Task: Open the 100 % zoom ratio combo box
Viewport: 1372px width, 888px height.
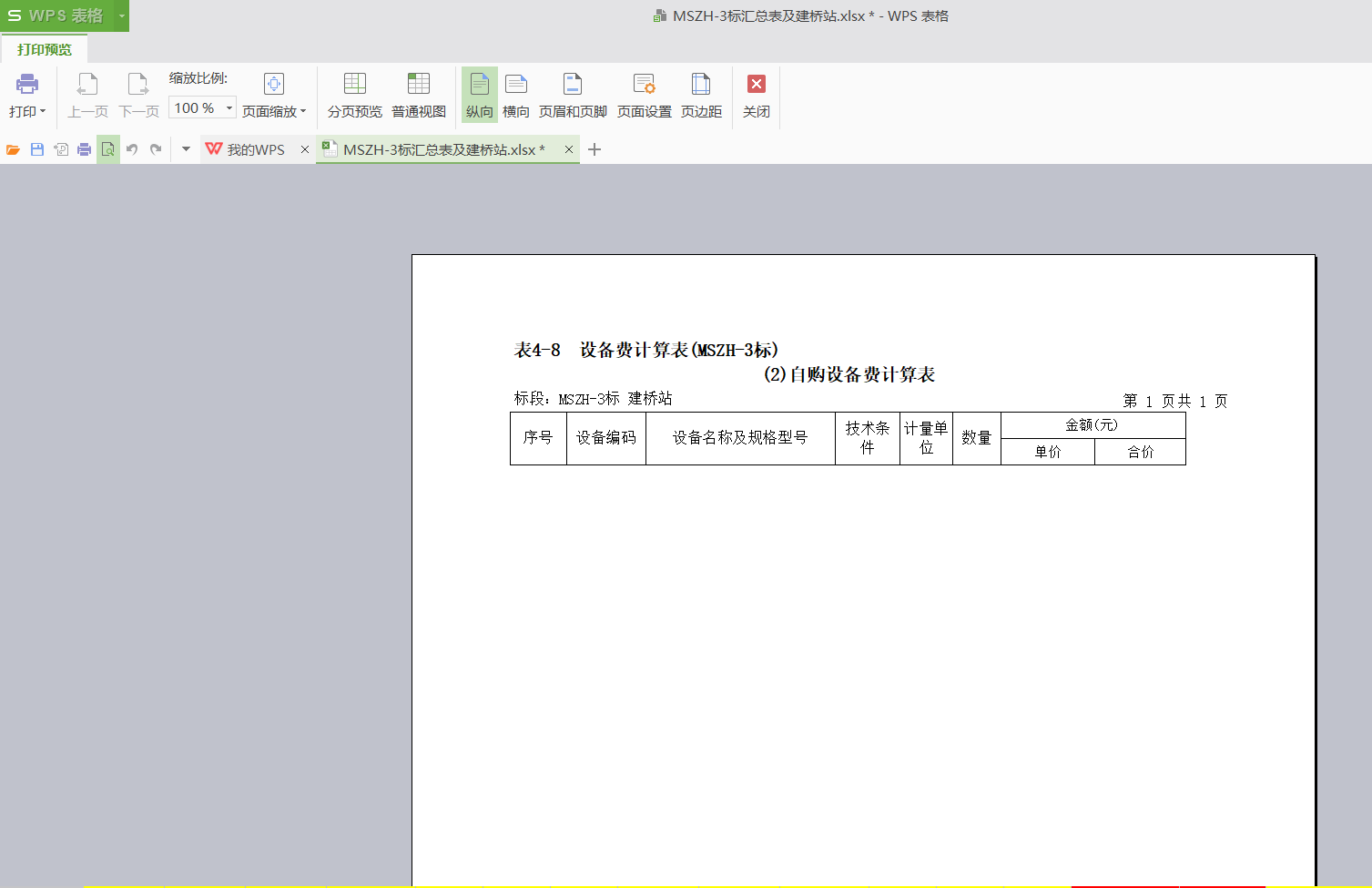Action: pos(202,107)
